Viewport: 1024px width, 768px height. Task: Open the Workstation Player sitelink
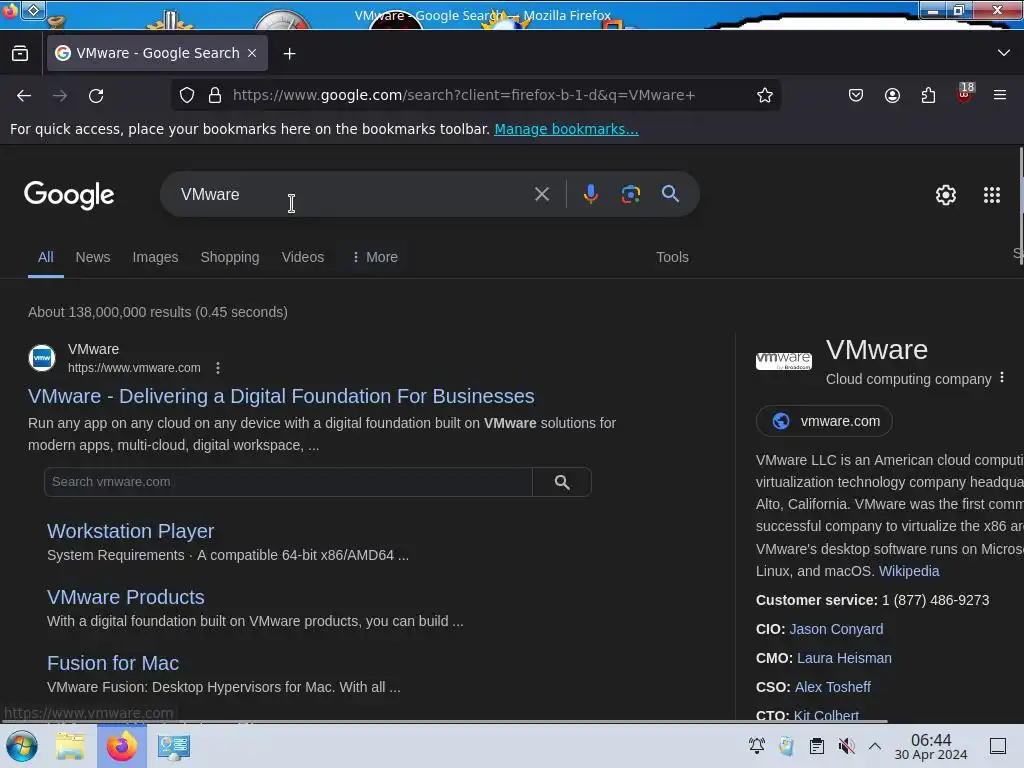(131, 532)
